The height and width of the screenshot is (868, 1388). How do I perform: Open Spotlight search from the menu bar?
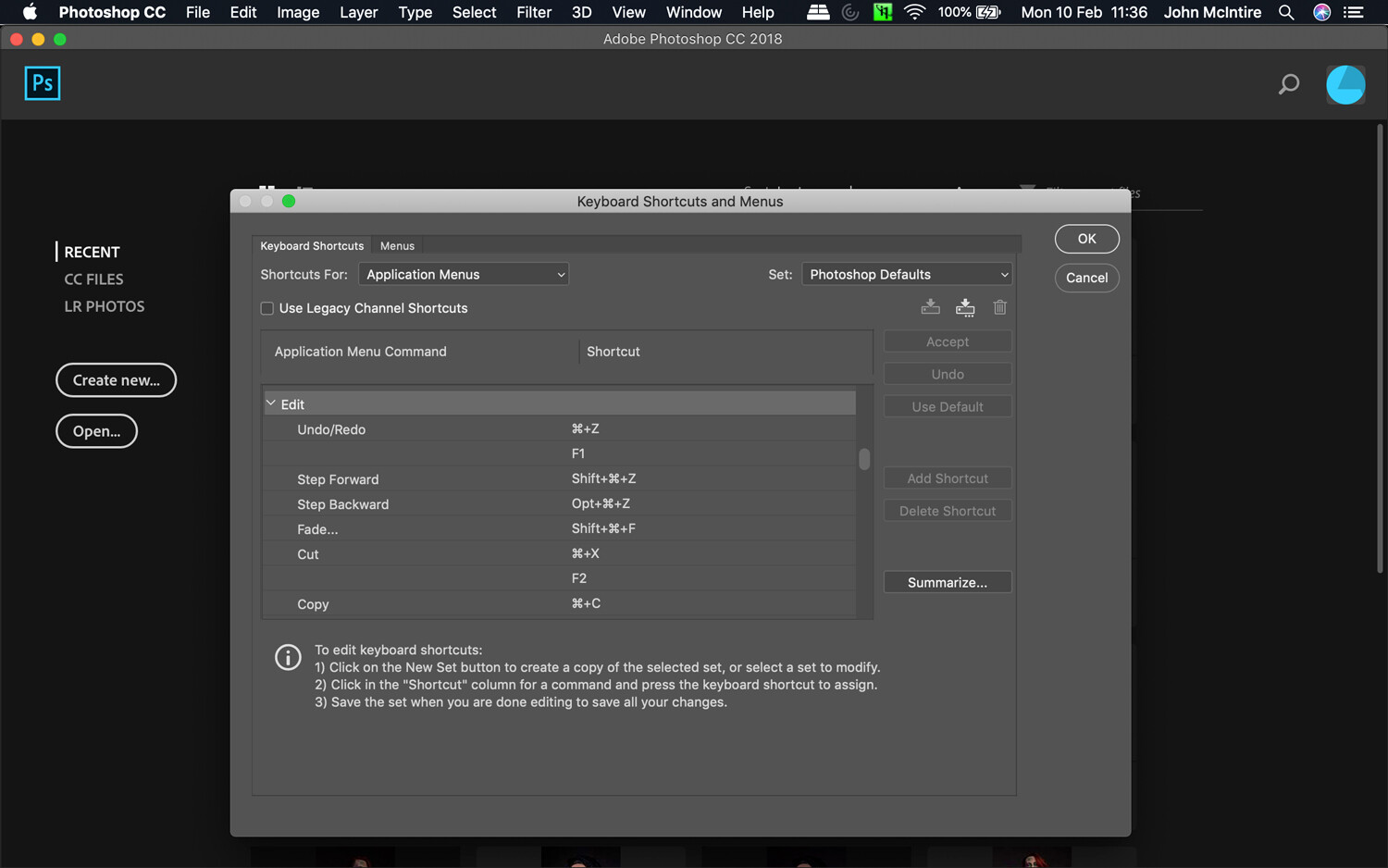(x=1286, y=12)
